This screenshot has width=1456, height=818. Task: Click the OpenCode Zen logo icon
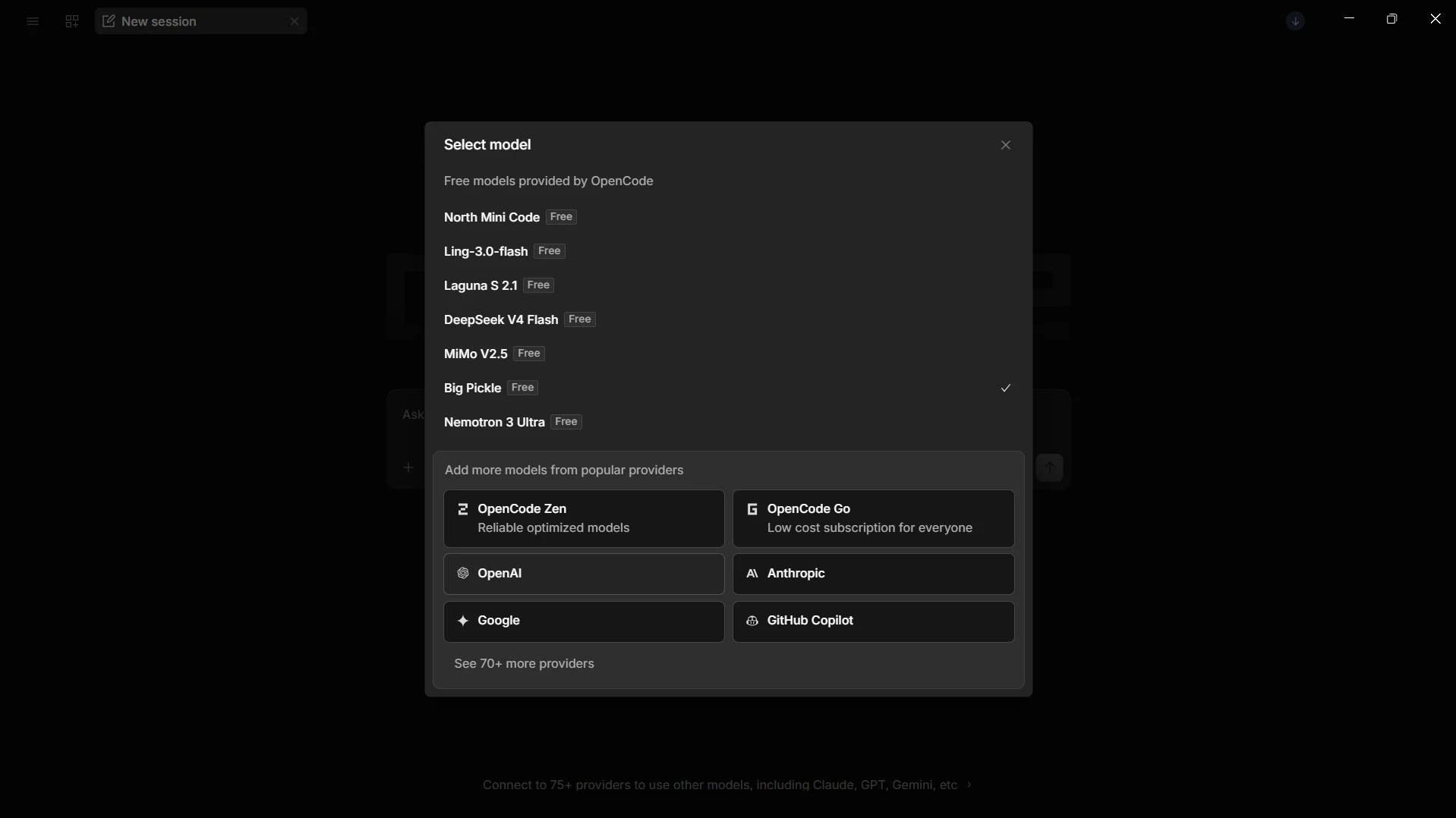(x=463, y=509)
